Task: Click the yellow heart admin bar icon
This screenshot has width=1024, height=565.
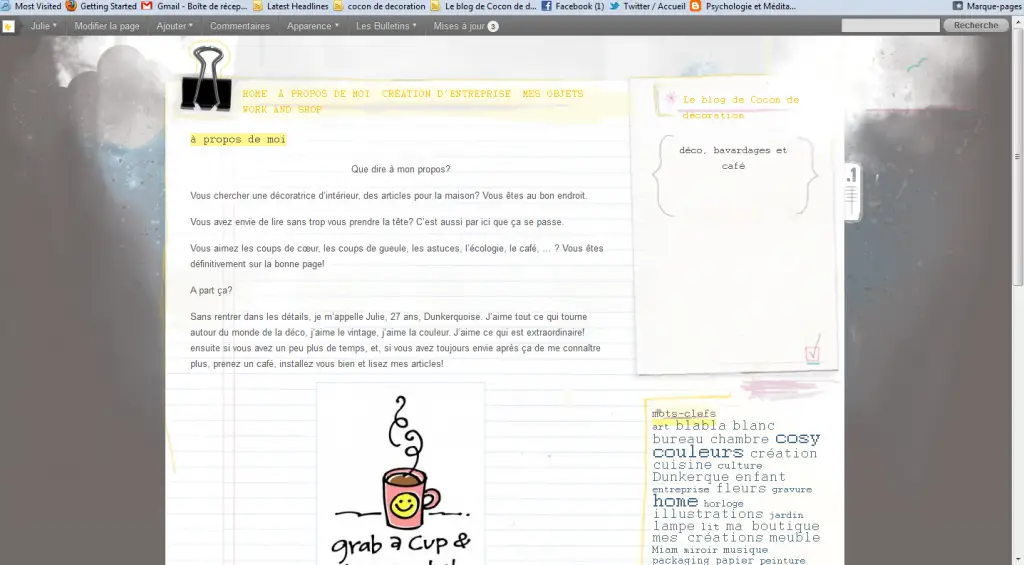Action: pyautogui.click(x=9, y=26)
